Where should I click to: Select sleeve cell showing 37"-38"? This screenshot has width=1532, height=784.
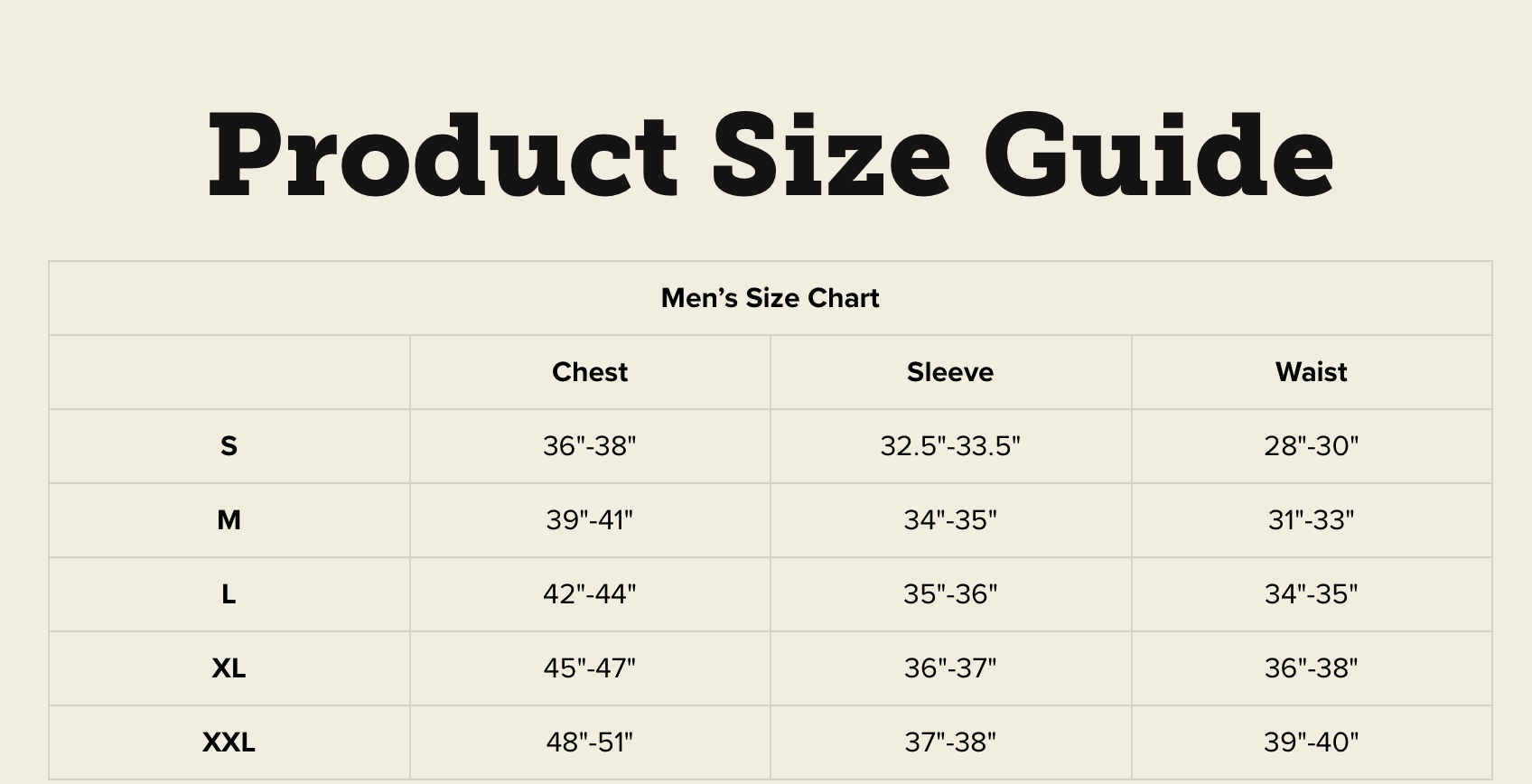coord(950,742)
